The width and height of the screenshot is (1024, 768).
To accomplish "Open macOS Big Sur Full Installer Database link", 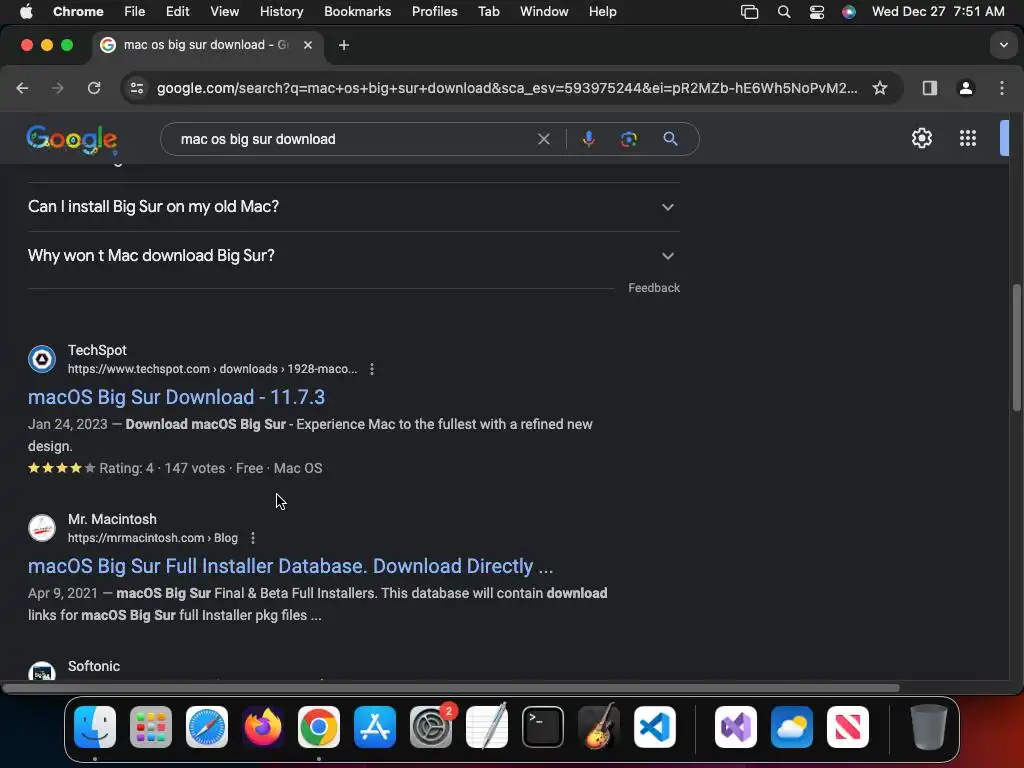I will 291,566.
